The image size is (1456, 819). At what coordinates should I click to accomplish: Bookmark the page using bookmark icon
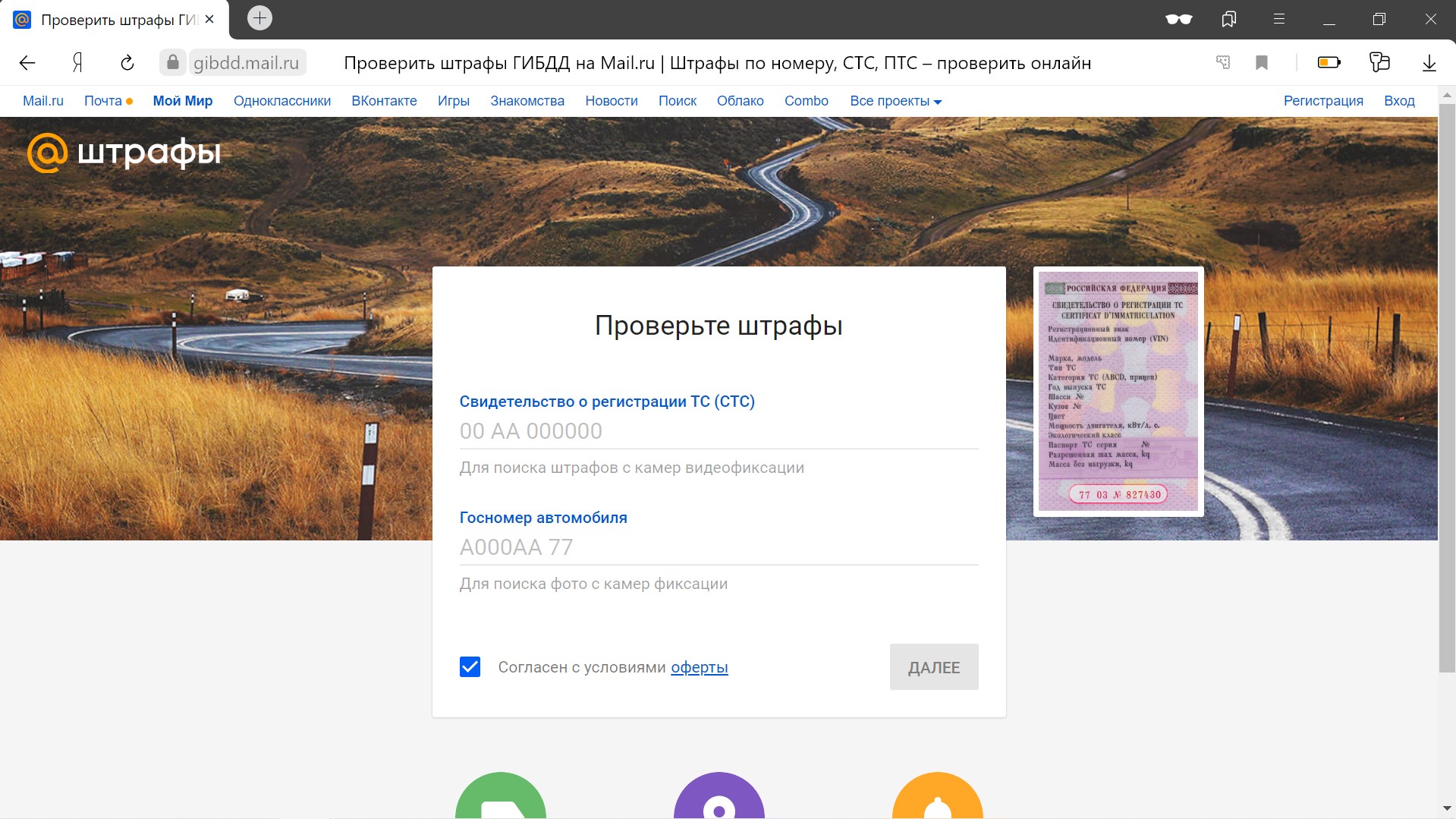click(1262, 63)
